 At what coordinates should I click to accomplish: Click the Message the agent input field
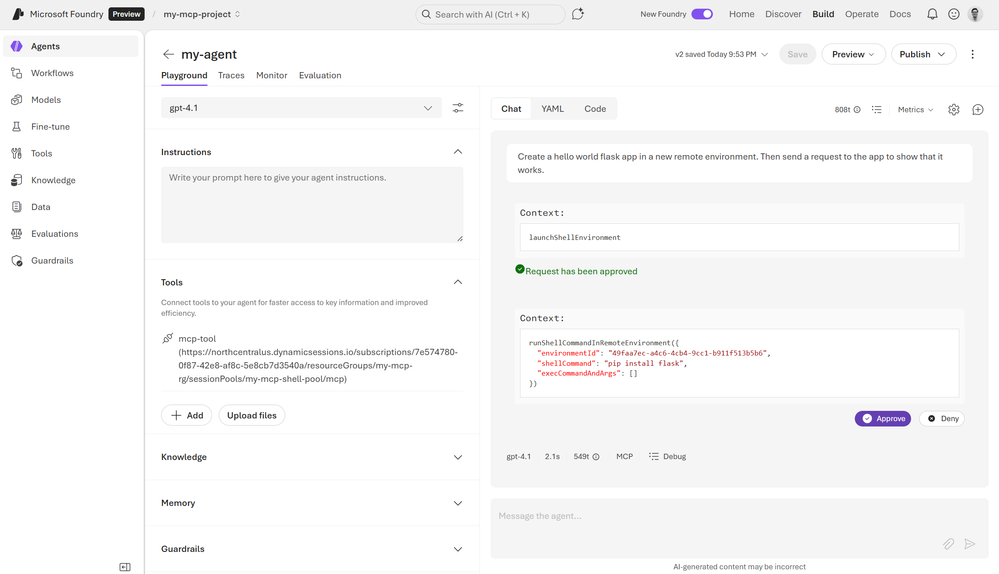710,517
